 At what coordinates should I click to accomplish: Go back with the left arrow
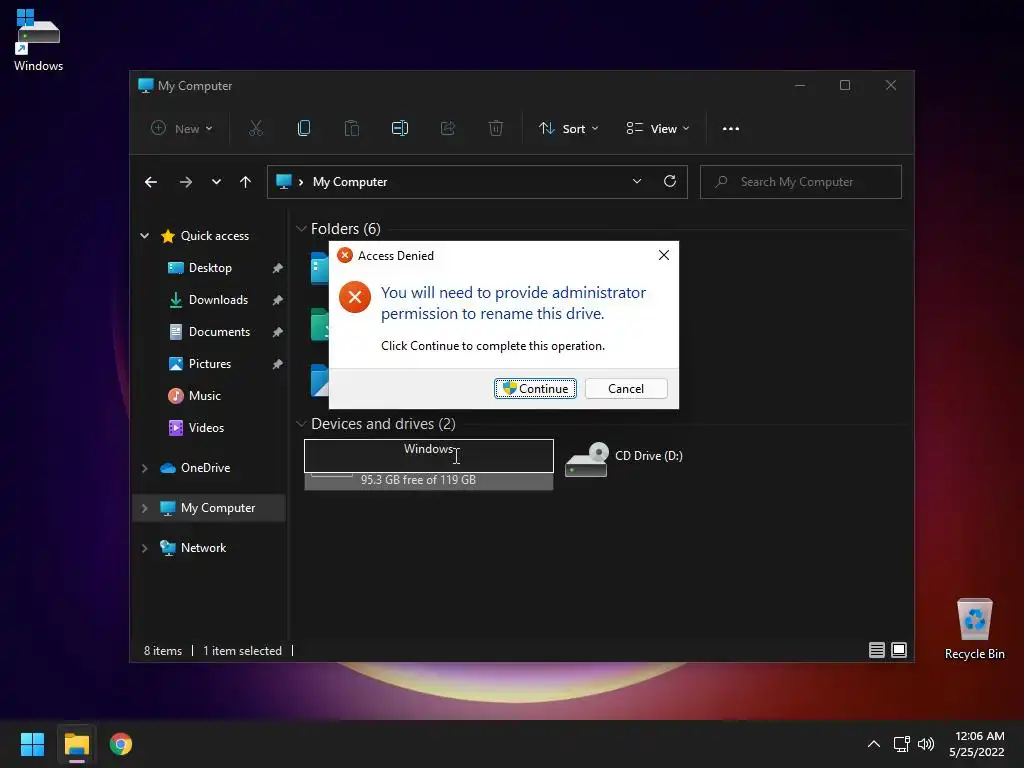click(151, 182)
